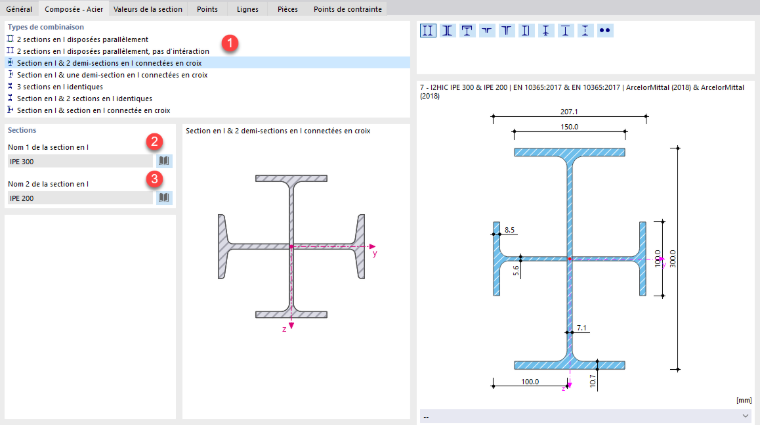The height and width of the screenshot is (425, 760).
Task: Click icon beside '2 sections en I disposées parallèlement'
Action: [10, 39]
